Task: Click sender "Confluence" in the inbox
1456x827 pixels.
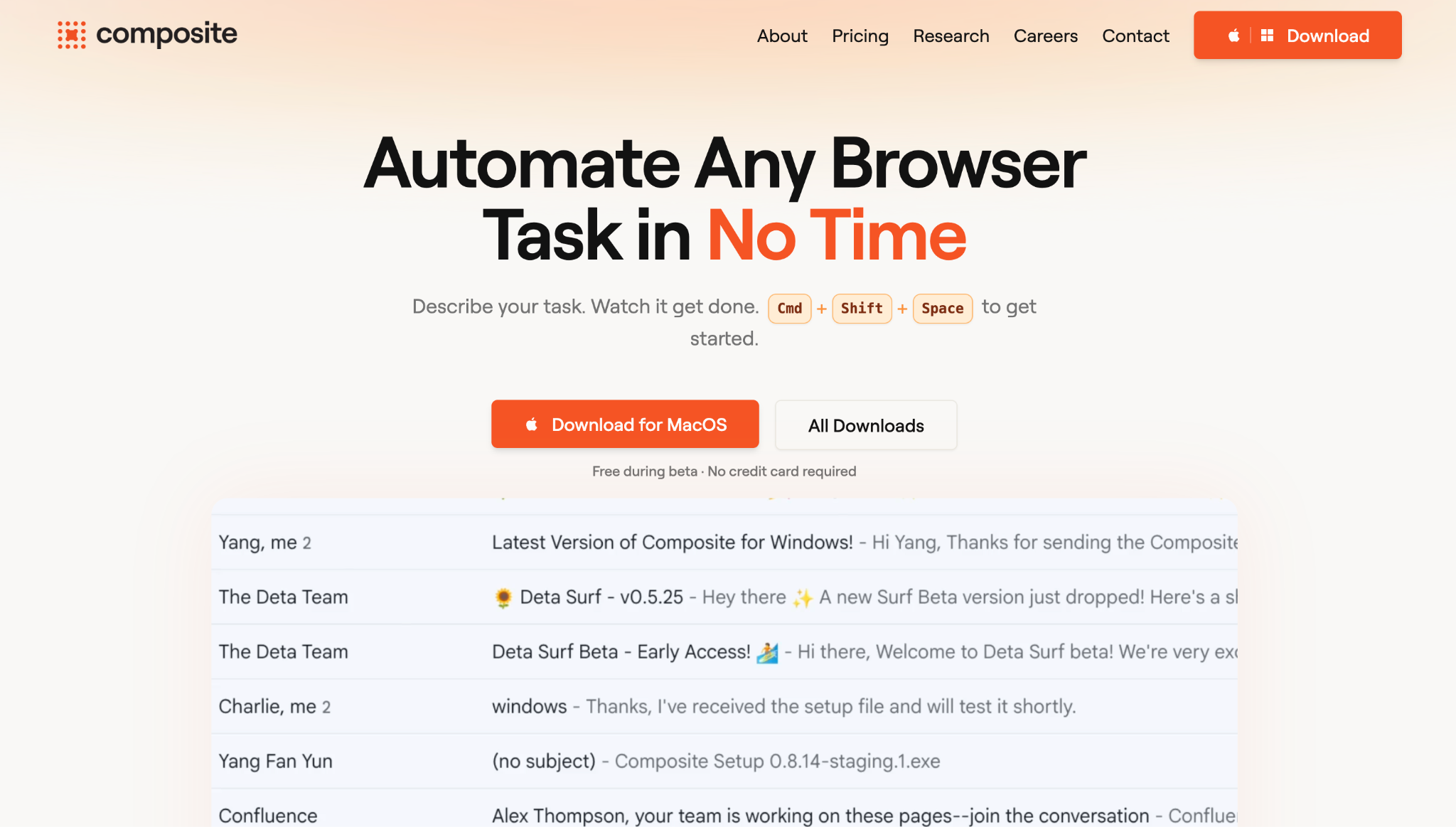Action: coord(268,816)
